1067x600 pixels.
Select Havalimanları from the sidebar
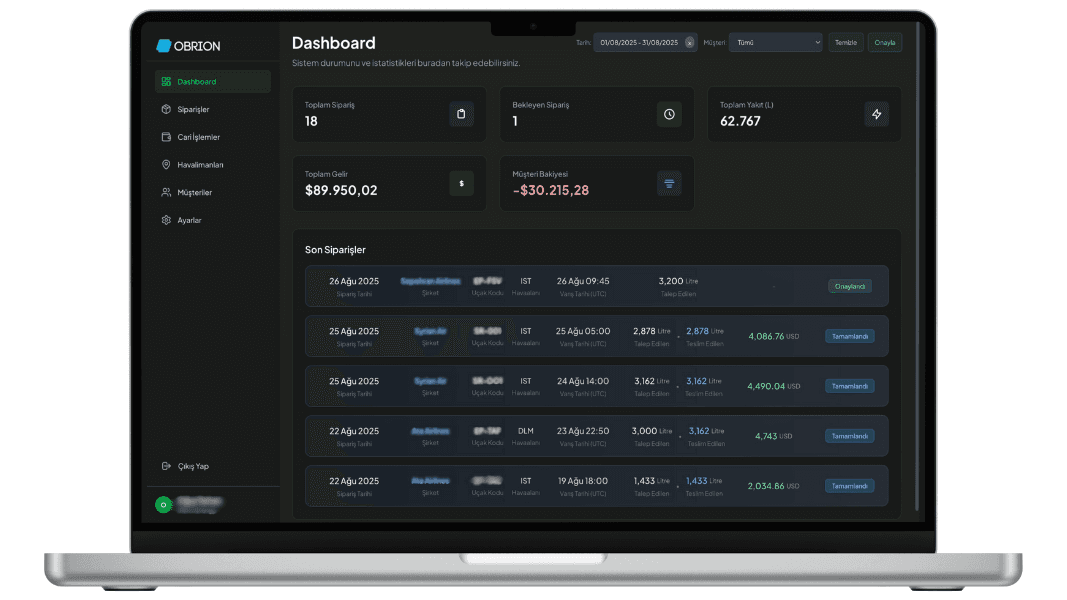(x=200, y=165)
